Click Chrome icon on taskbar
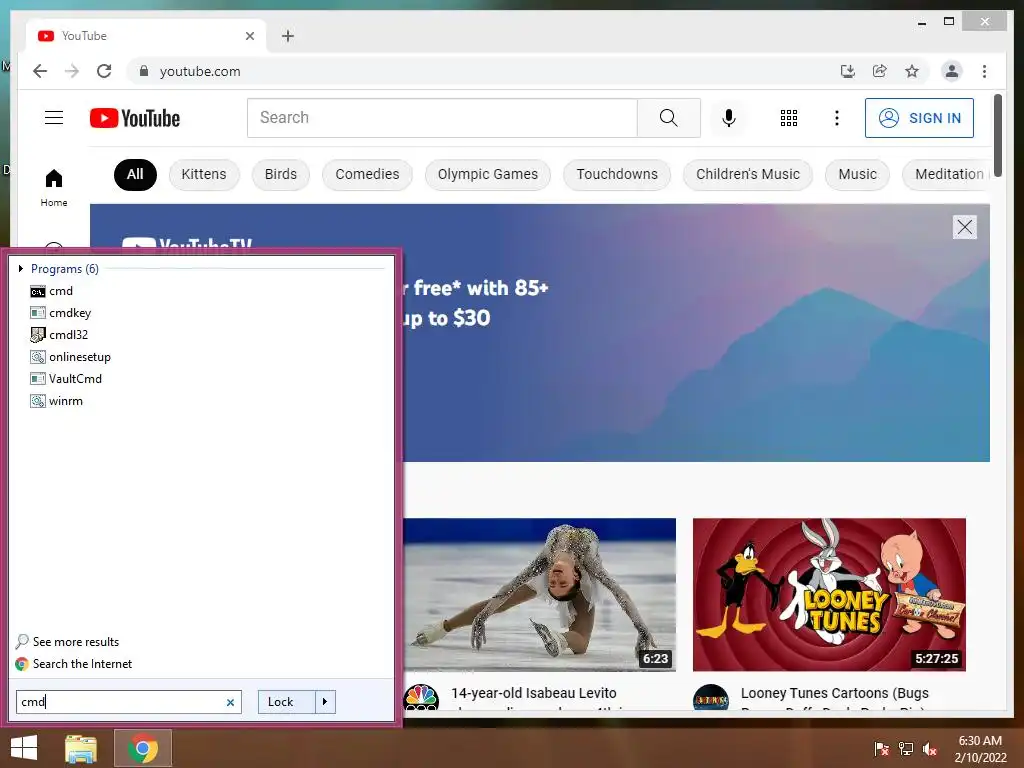This screenshot has width=1024, height=768. (143, 748)
